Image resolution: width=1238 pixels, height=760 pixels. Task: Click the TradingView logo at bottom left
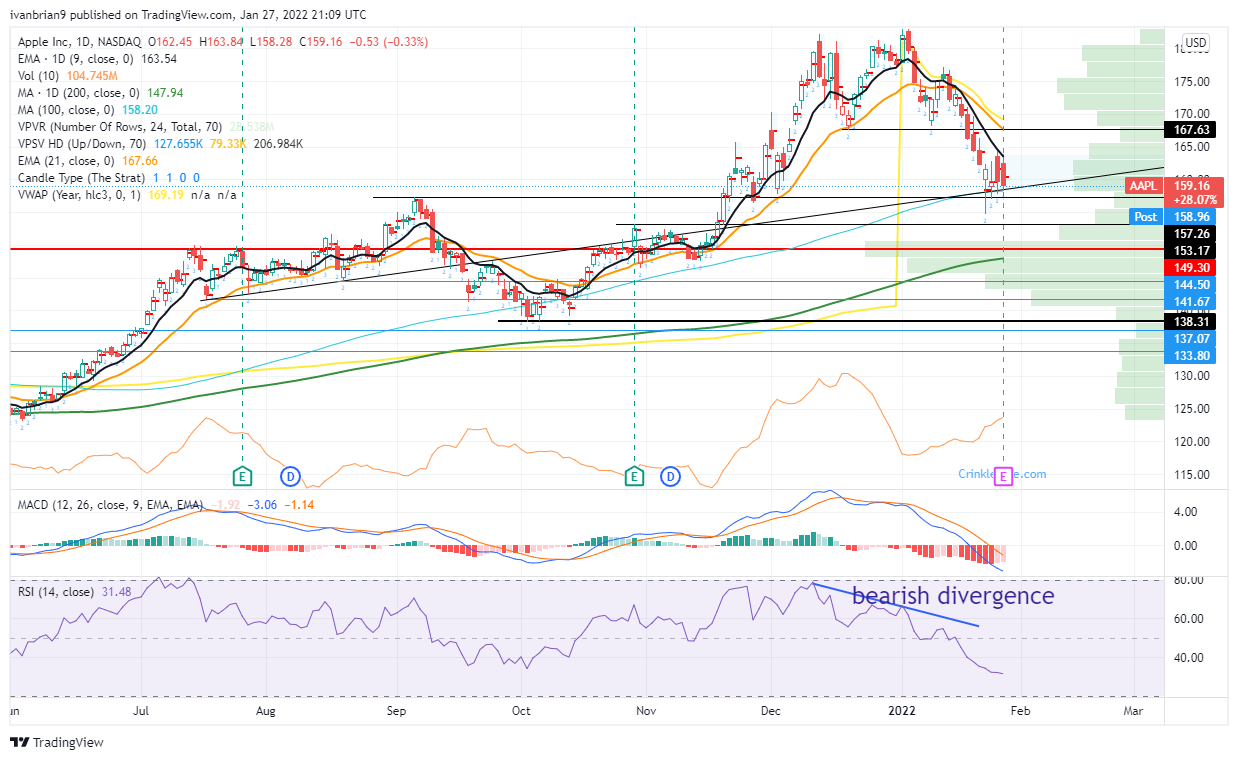click(57, 742)
